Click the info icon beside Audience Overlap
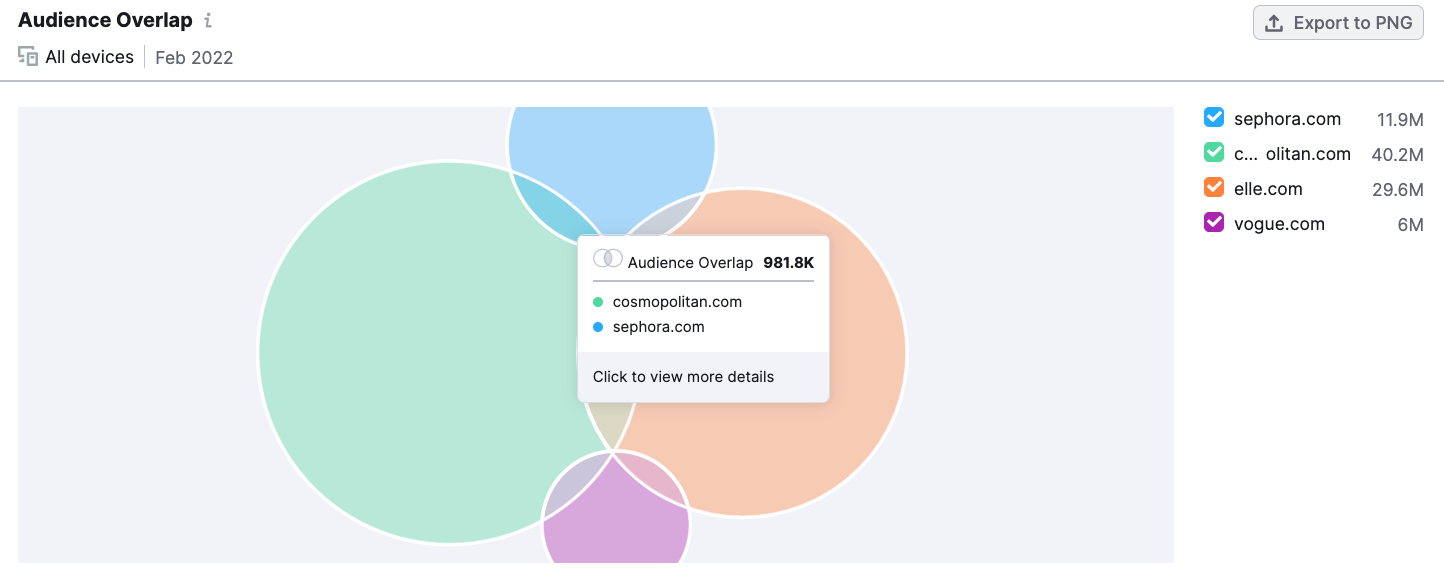This screenshot has width=1444, height=584. click(208, 21)
